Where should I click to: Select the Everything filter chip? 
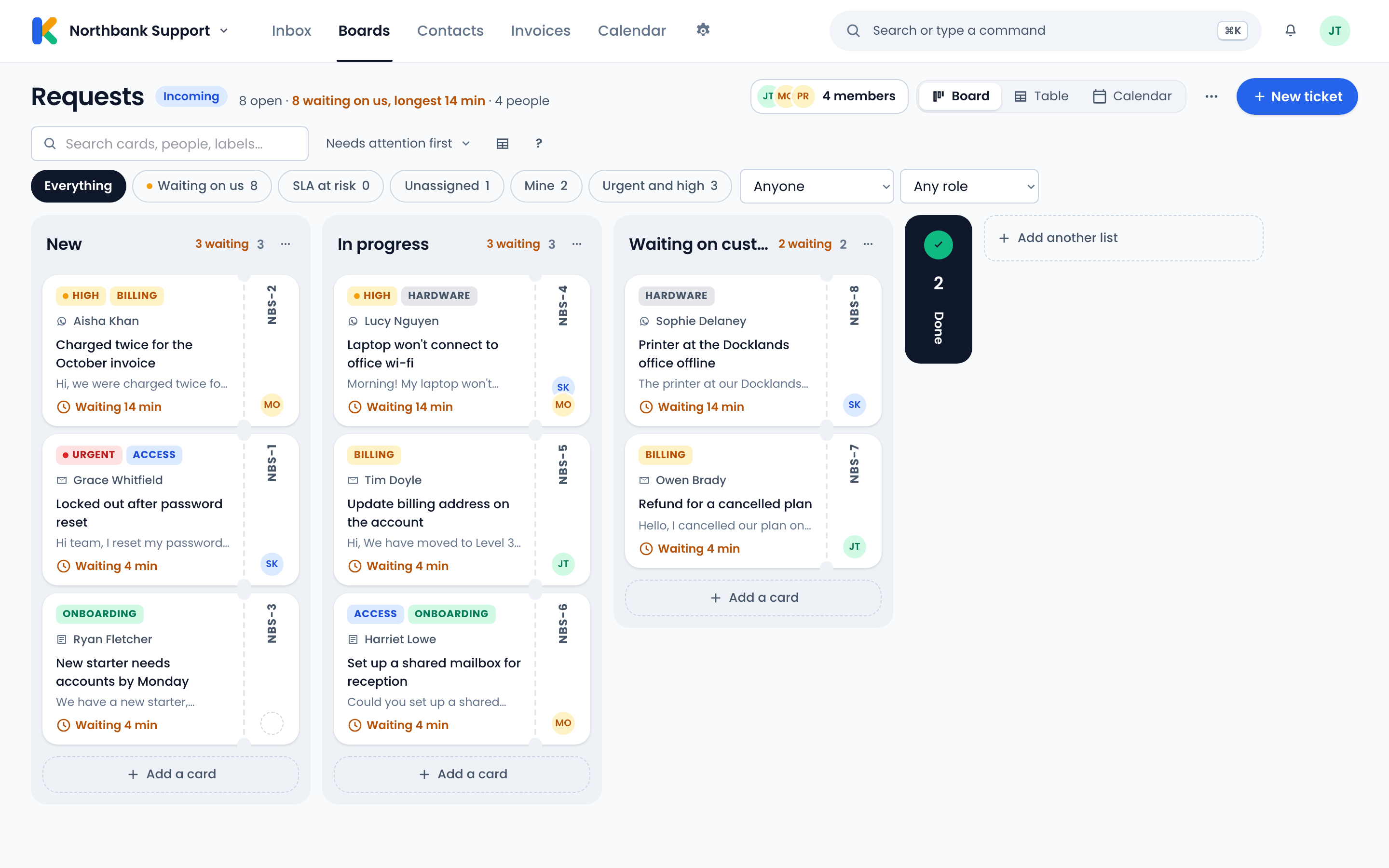pyautogui.click(x=78, y=186)
